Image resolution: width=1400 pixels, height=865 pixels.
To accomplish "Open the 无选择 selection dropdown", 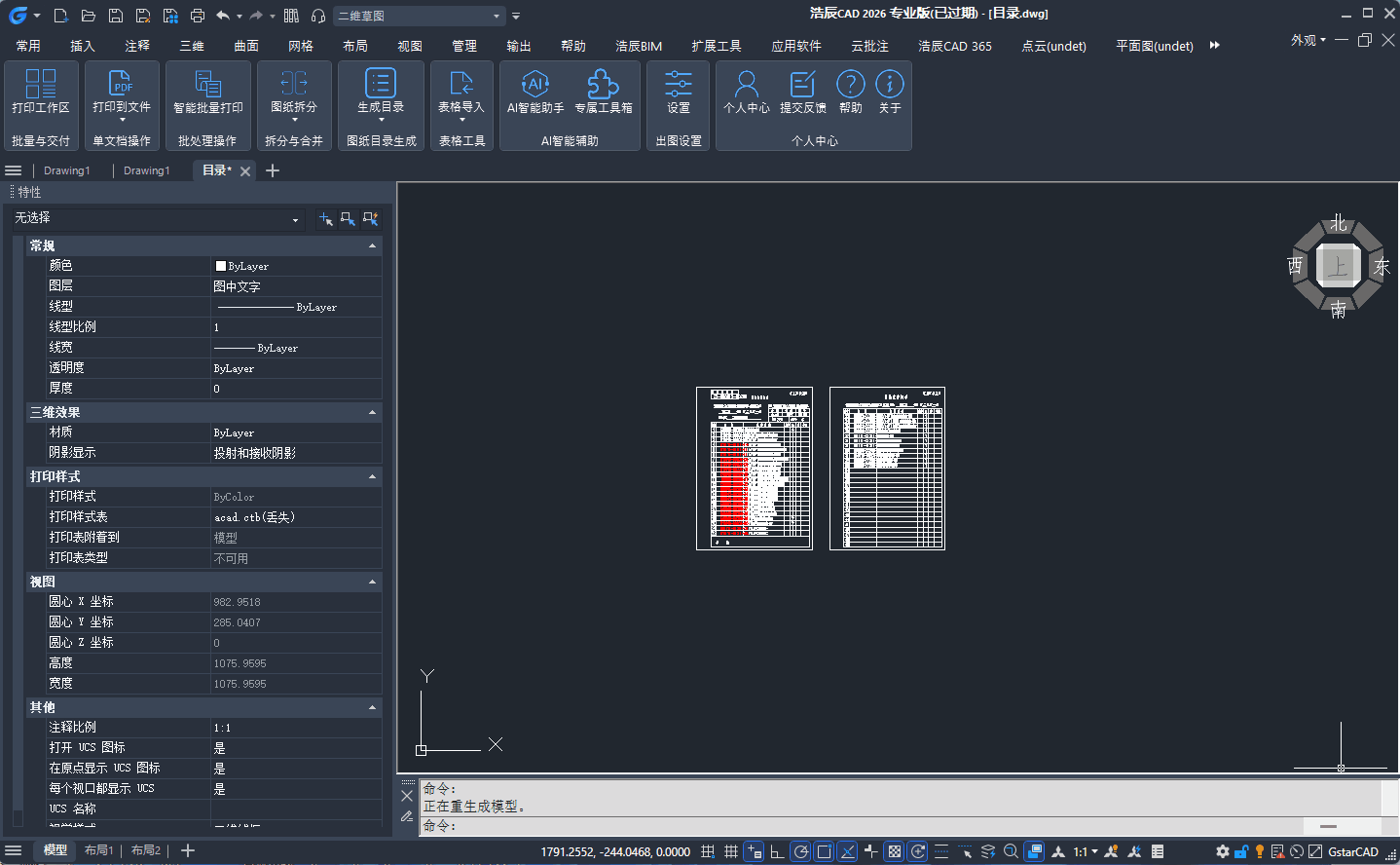I will click(x=158, y=219).
